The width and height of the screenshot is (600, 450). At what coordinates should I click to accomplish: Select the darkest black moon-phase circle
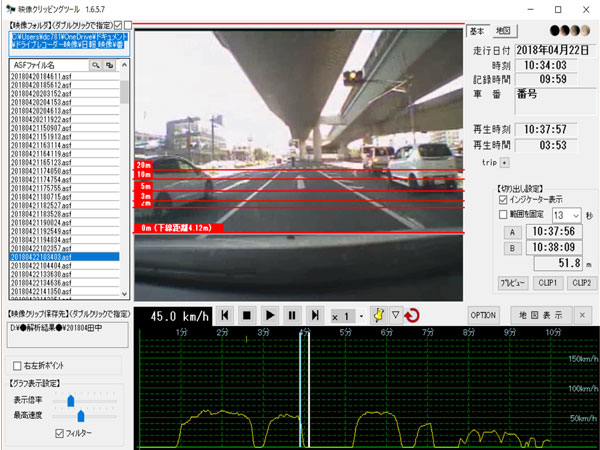(554, 31)
